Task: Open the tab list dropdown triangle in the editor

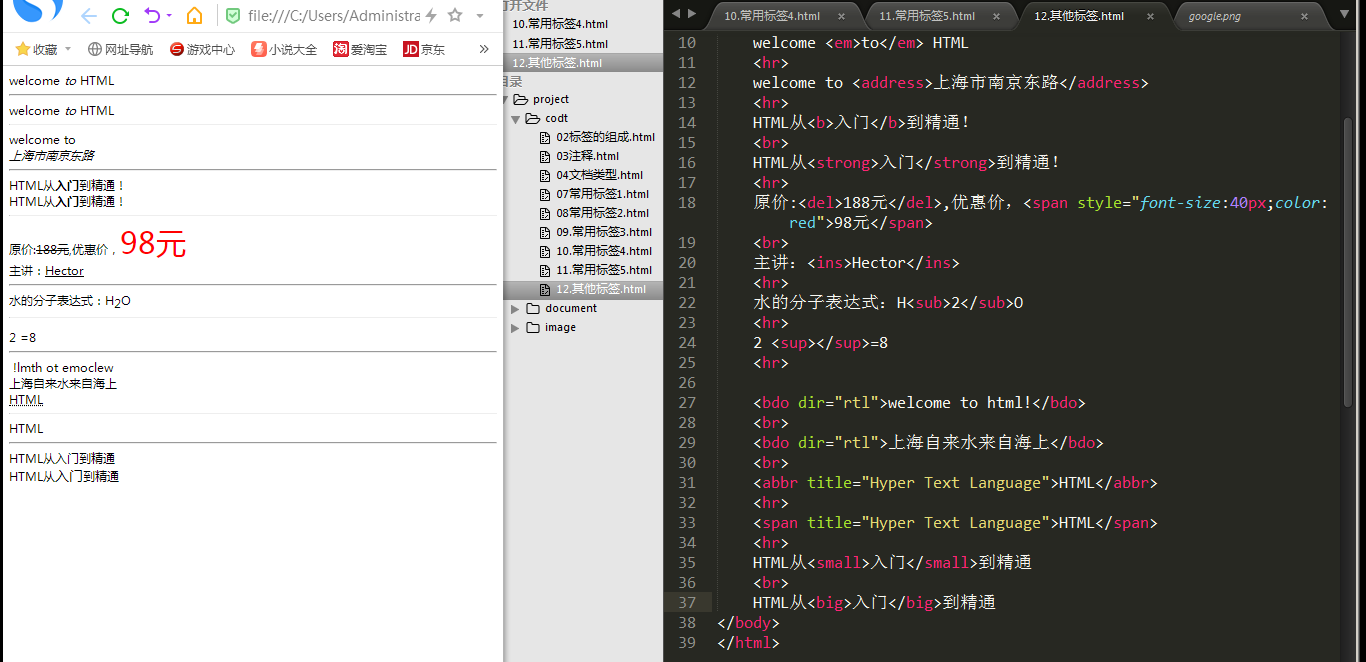Action: 1344,15
